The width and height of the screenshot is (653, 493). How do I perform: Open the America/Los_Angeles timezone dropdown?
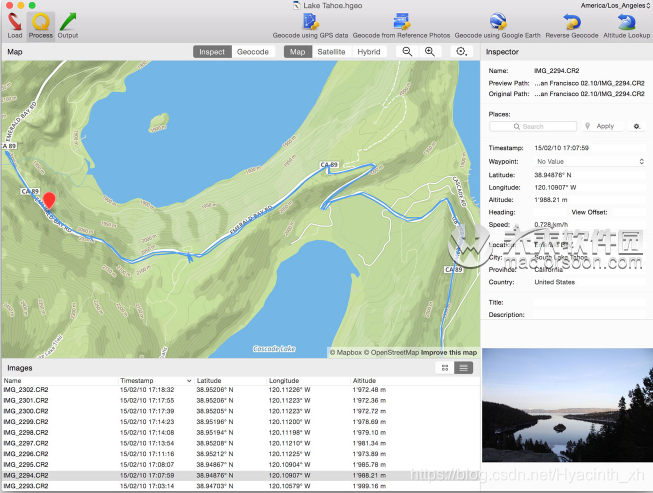point(615,5)
